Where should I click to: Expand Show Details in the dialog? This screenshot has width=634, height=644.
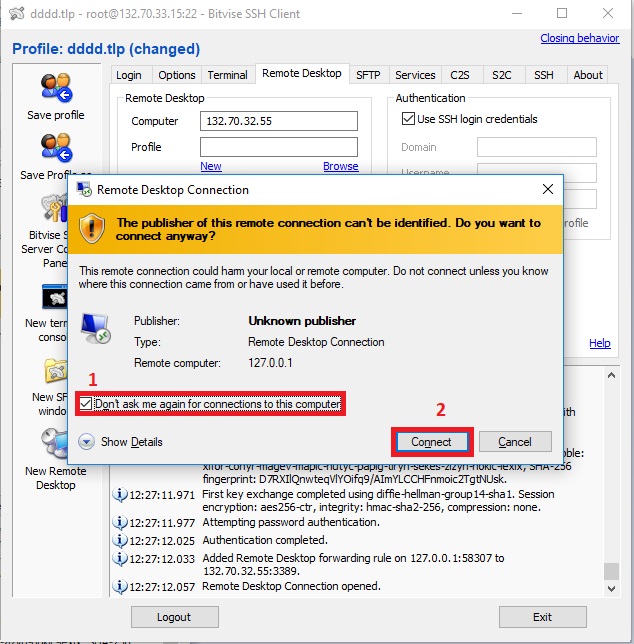[120, 442]
